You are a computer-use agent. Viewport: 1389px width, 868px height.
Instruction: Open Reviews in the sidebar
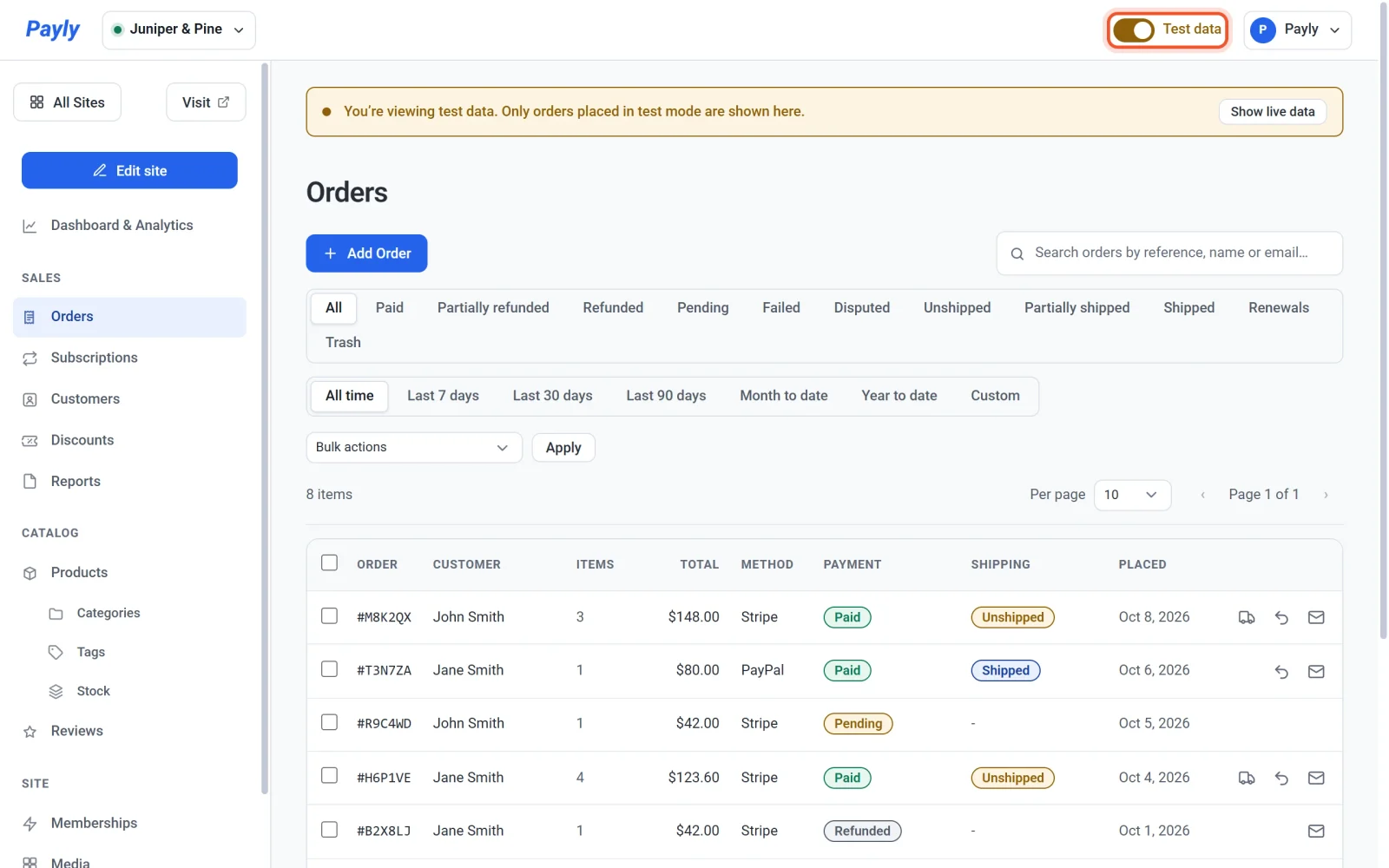[129, 732]
